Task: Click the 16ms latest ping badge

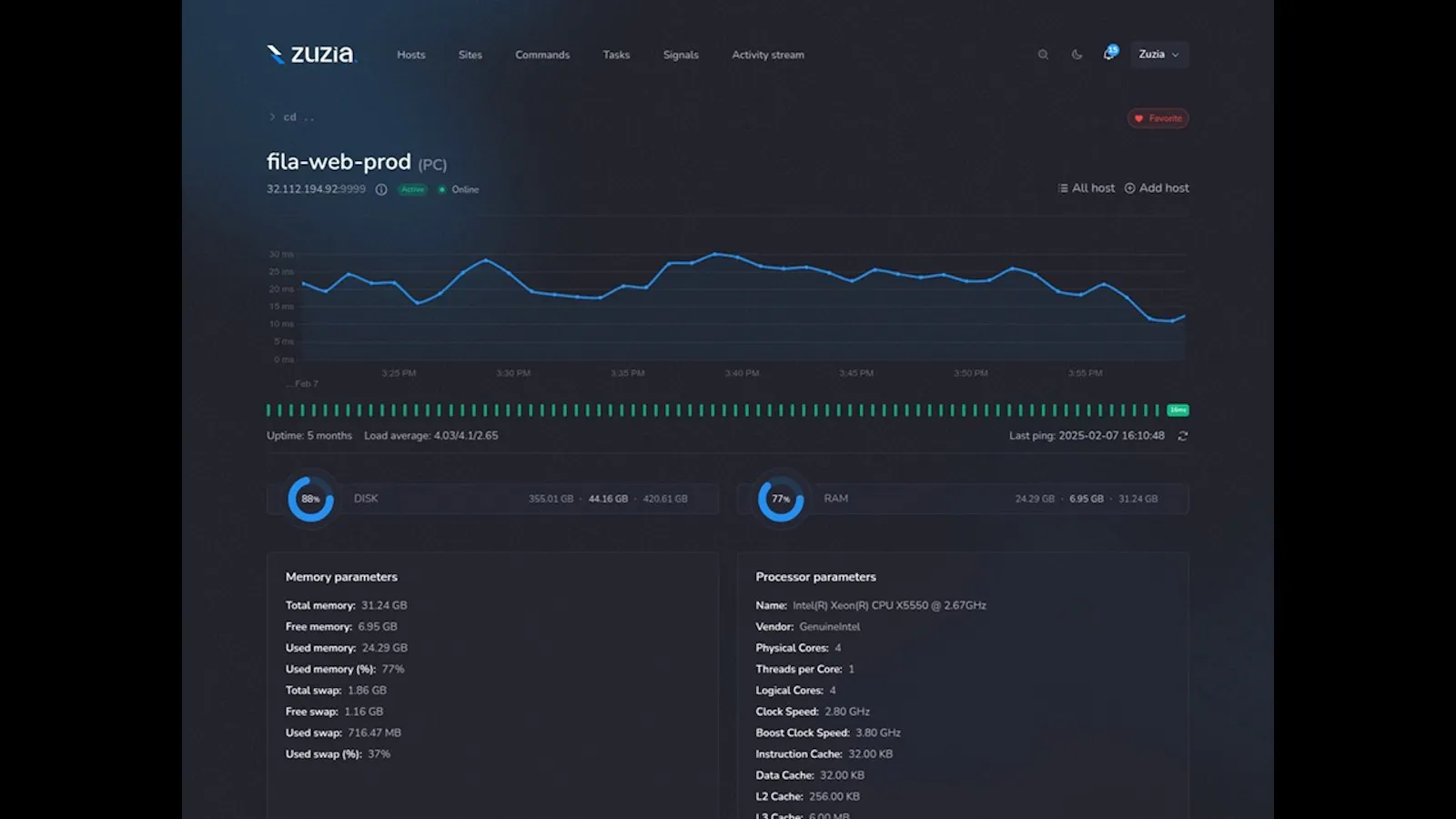Action: (x=1178, y=410)
